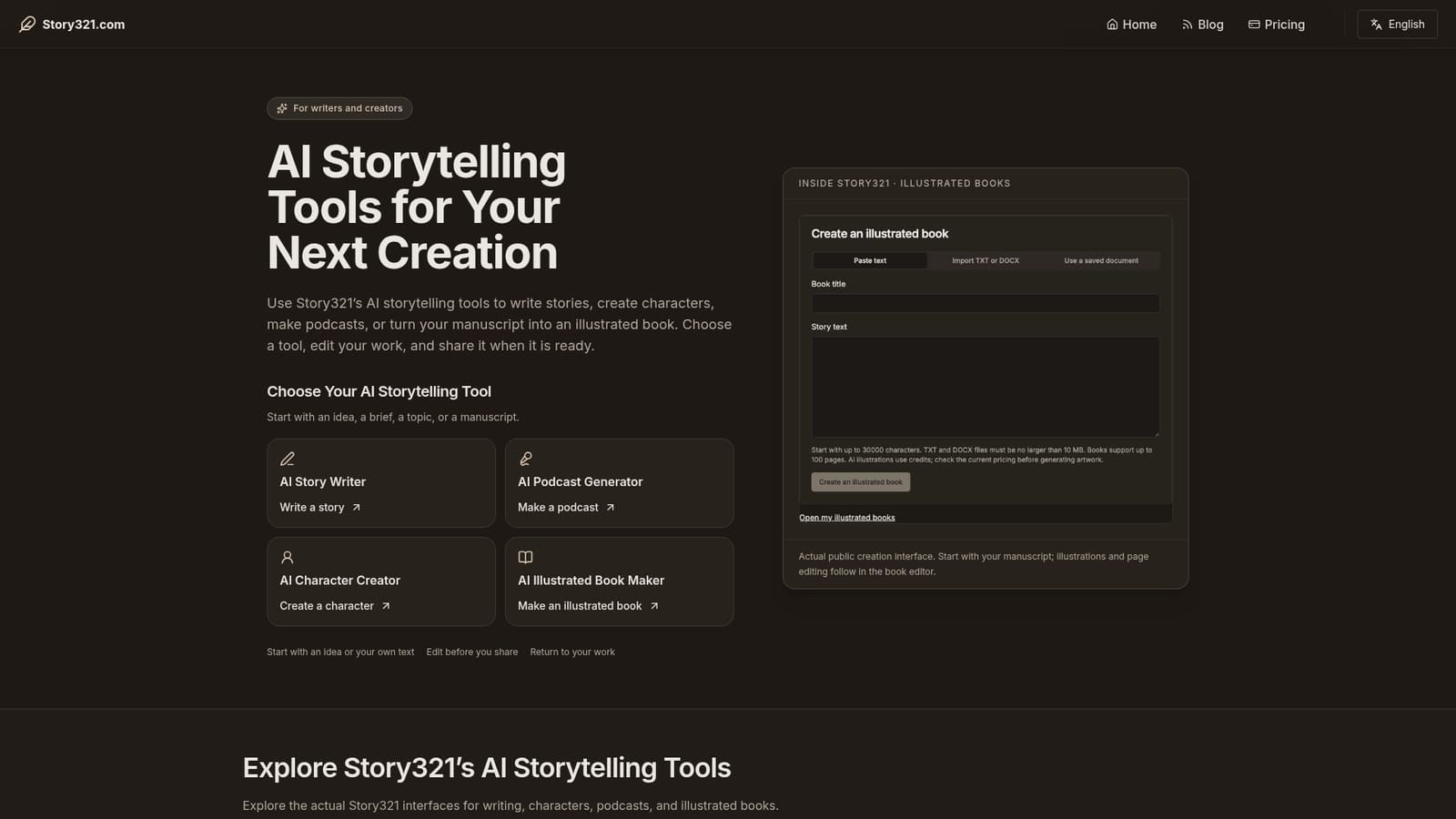The image size is (1456, 819).
Task: Click the Make a podcast link
Action: (x=566, y=508)
